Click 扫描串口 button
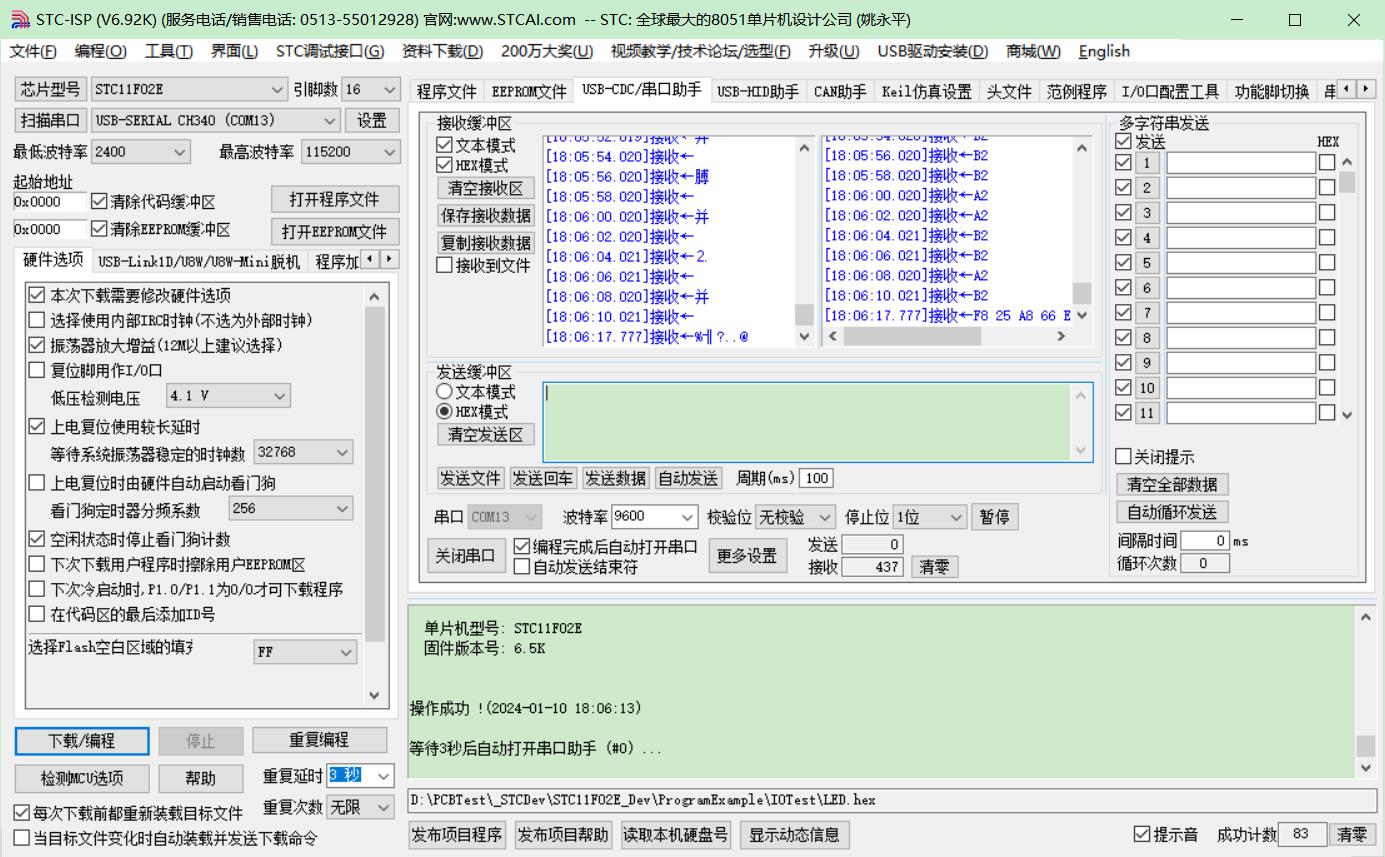Image resolution: width=1385 pixels, height=857 pixels. [50, 120]
